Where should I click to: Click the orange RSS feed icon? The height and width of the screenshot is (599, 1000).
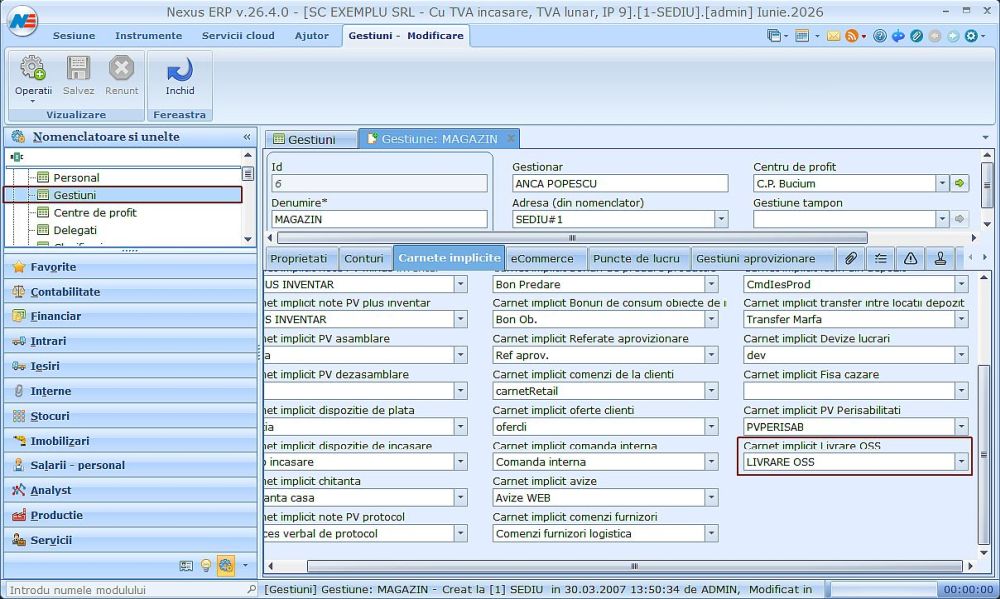[851, 36]
